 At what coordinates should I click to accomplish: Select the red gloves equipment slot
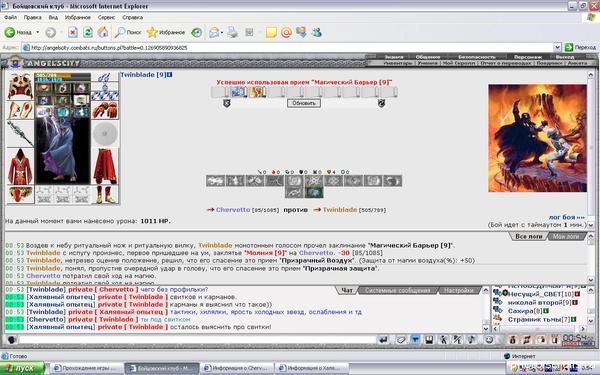click(x=105, y=110)
